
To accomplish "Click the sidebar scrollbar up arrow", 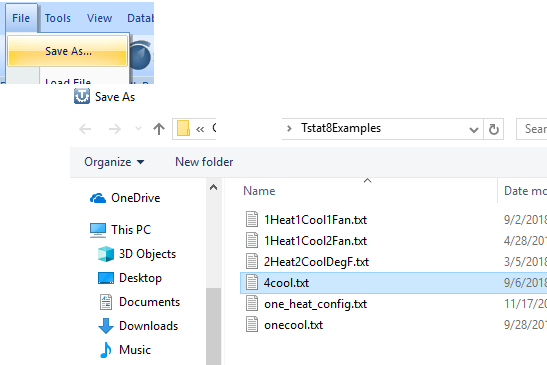I will coord(213,188).
